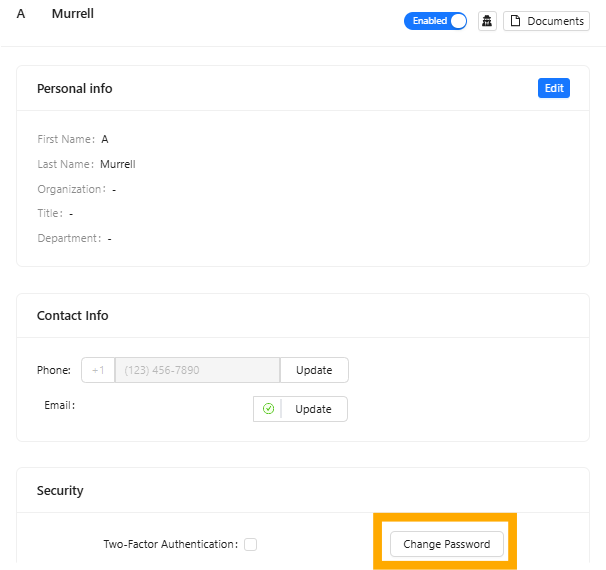Select the Personal info heading
Viewport: 606px width, 570px height.
(75, 88)
